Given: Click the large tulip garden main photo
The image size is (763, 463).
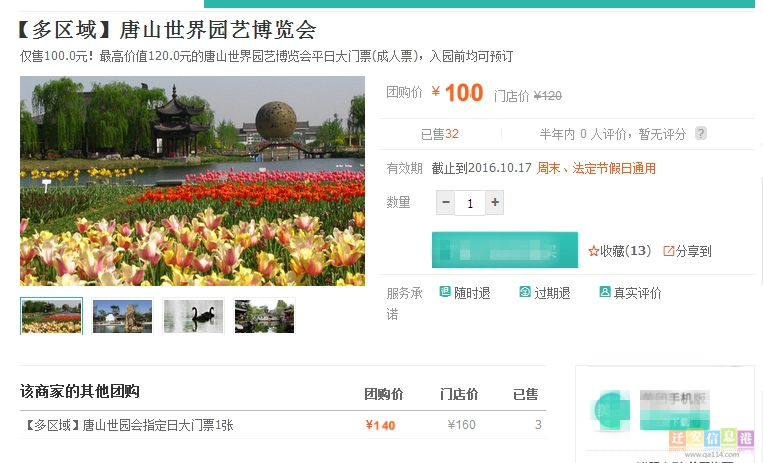Looking at the screenshot, I should click(192, 181).
